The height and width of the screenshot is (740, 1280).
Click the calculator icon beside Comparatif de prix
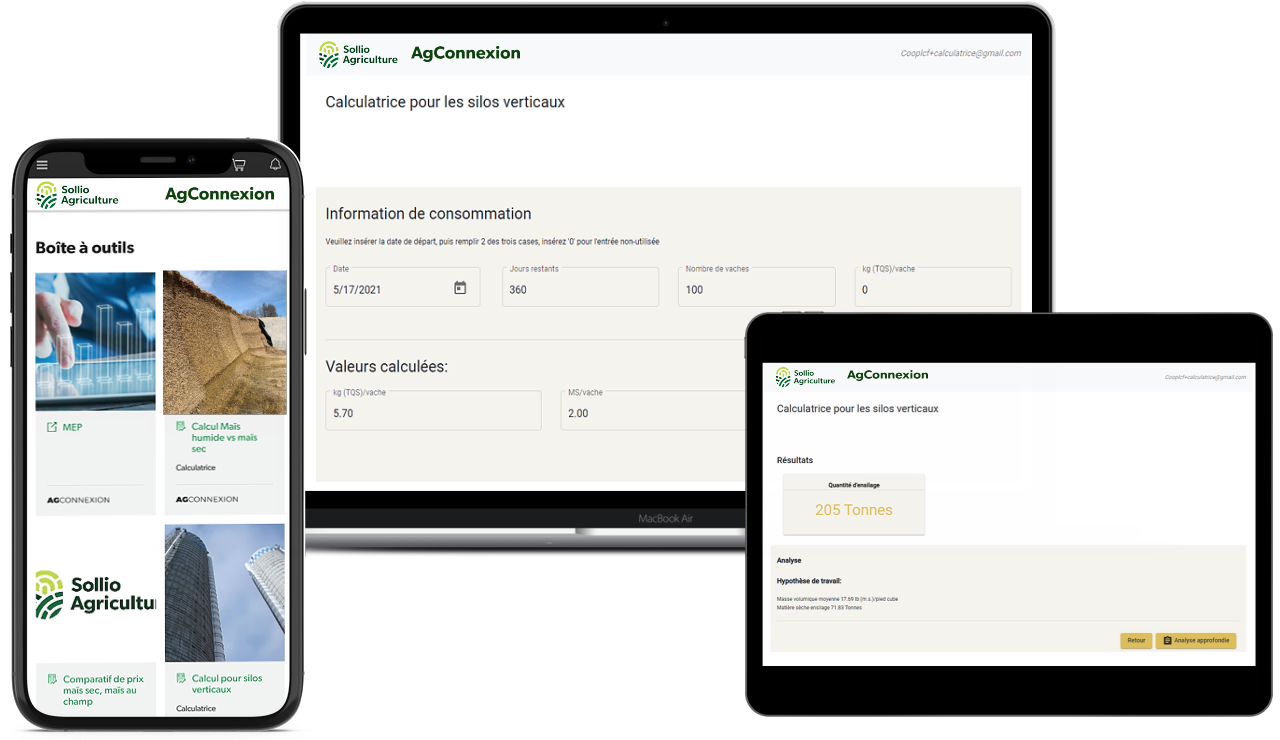pyautogui.click(x=53, y=679)
